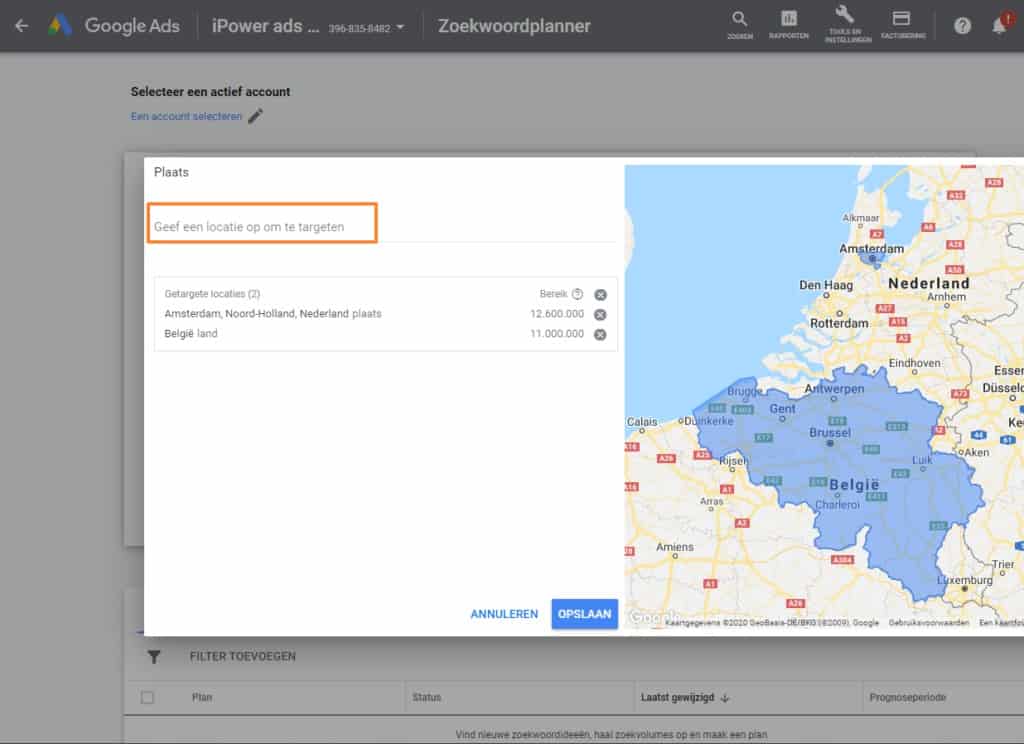Open the Zoeken search tool
Image resolution: width=1024 pixels, height=744 pixels.
[739, 25]
